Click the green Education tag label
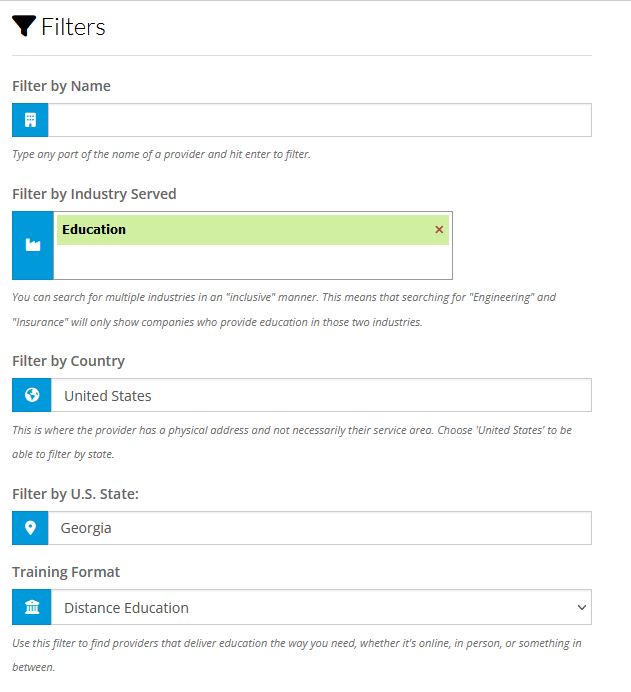Image resolution: width=631 pixels, height=692 pixels. pos(94,229)
